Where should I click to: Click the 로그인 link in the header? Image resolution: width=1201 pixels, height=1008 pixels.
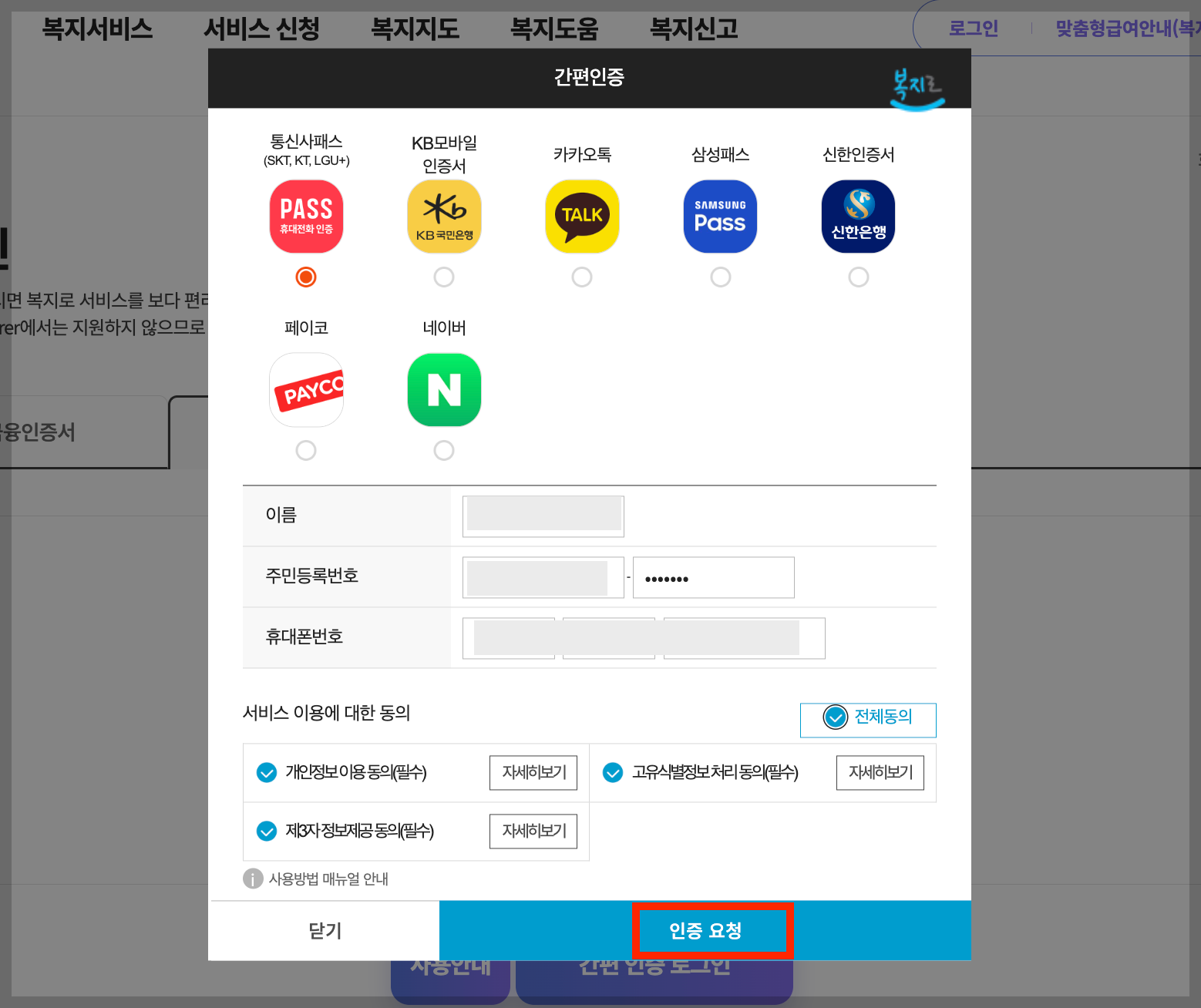pos(973,29)
